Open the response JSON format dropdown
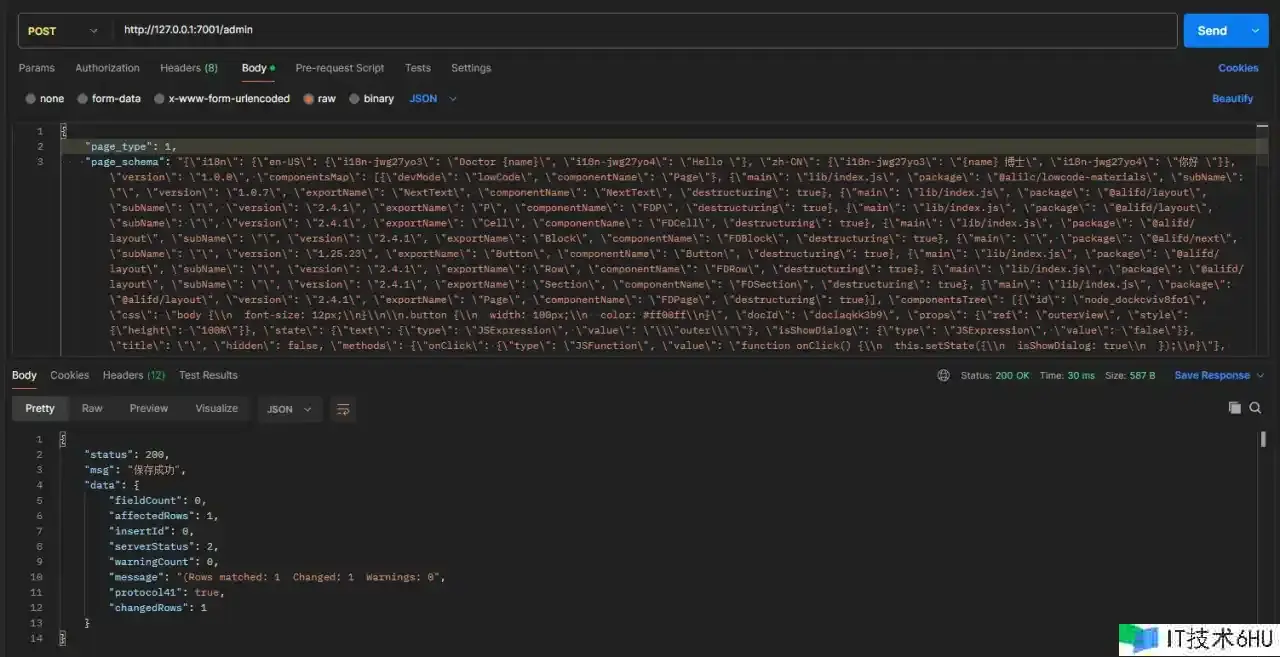The width and height of the screenshot is (1280, 657). [289, 409]
